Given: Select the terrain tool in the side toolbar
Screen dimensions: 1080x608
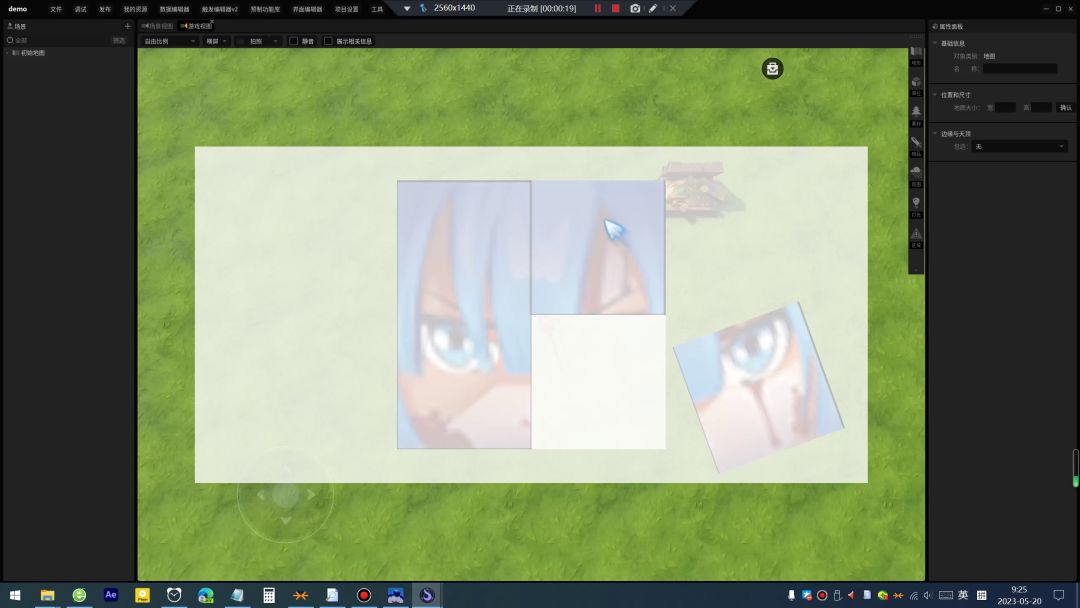Looking at the screenshot, I should point(916,53).
